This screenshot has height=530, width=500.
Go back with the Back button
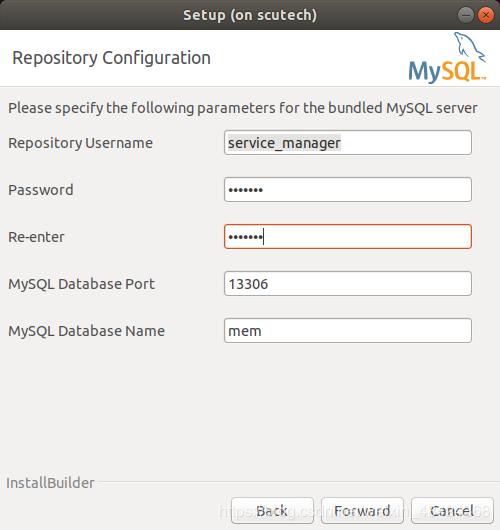[272, 510]
